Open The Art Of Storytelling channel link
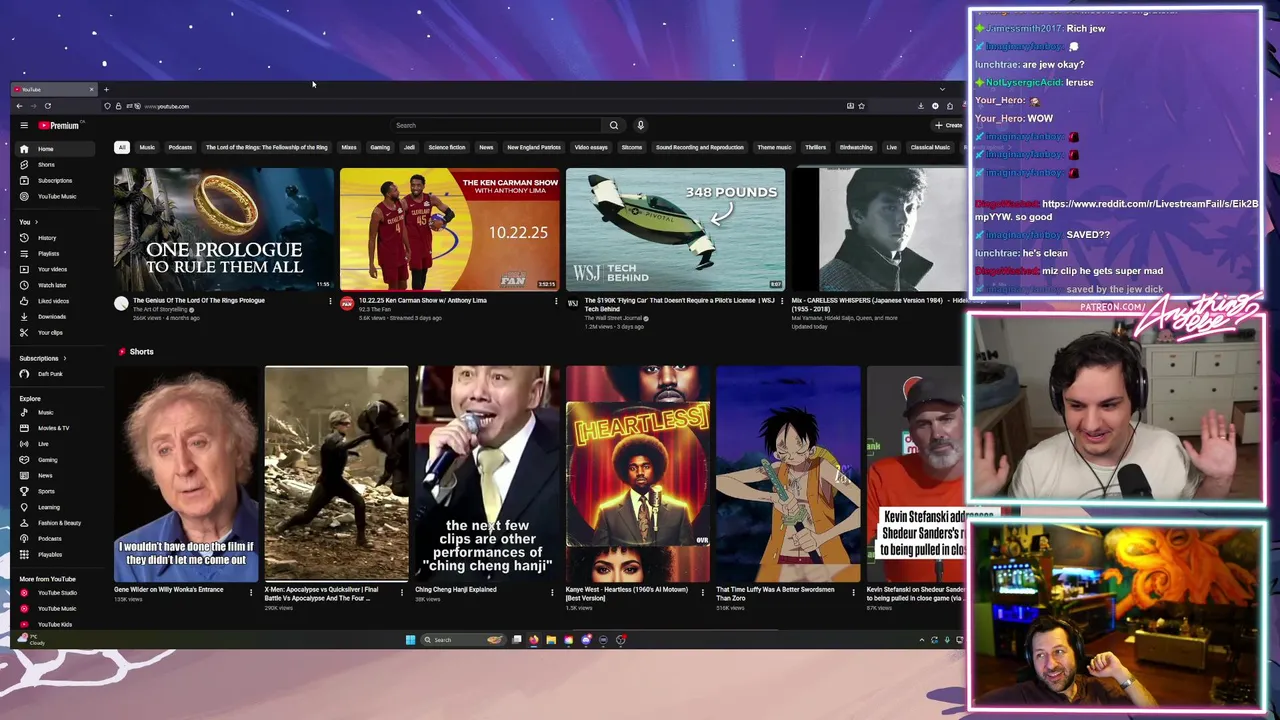The width and height of the screenshot is (1280, 720). pyautogui.click(x=160, y=310)
